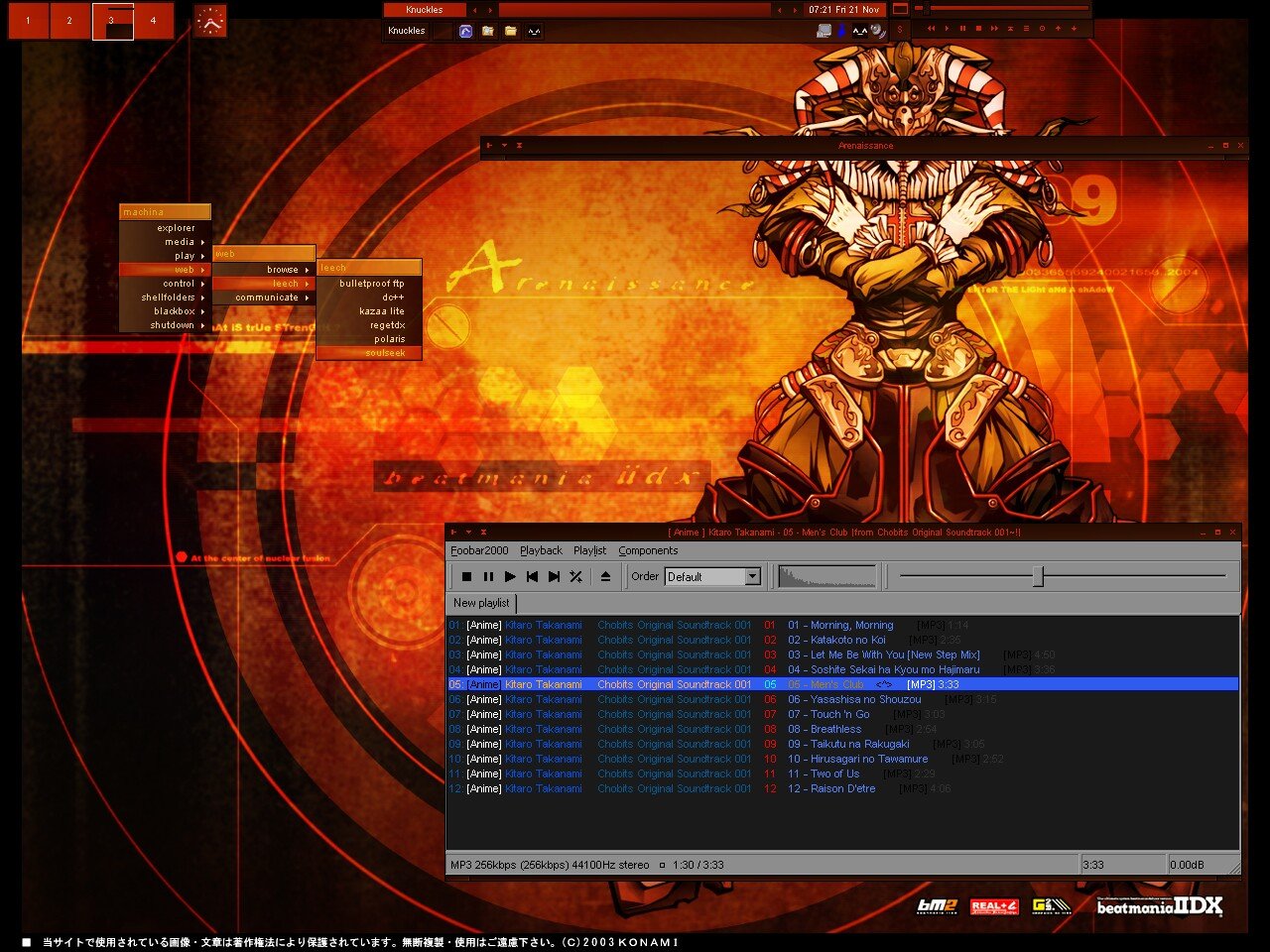Launch polaris from leech menu
The height and width of the screenshot is (952, 1270).
click(369, 339)
